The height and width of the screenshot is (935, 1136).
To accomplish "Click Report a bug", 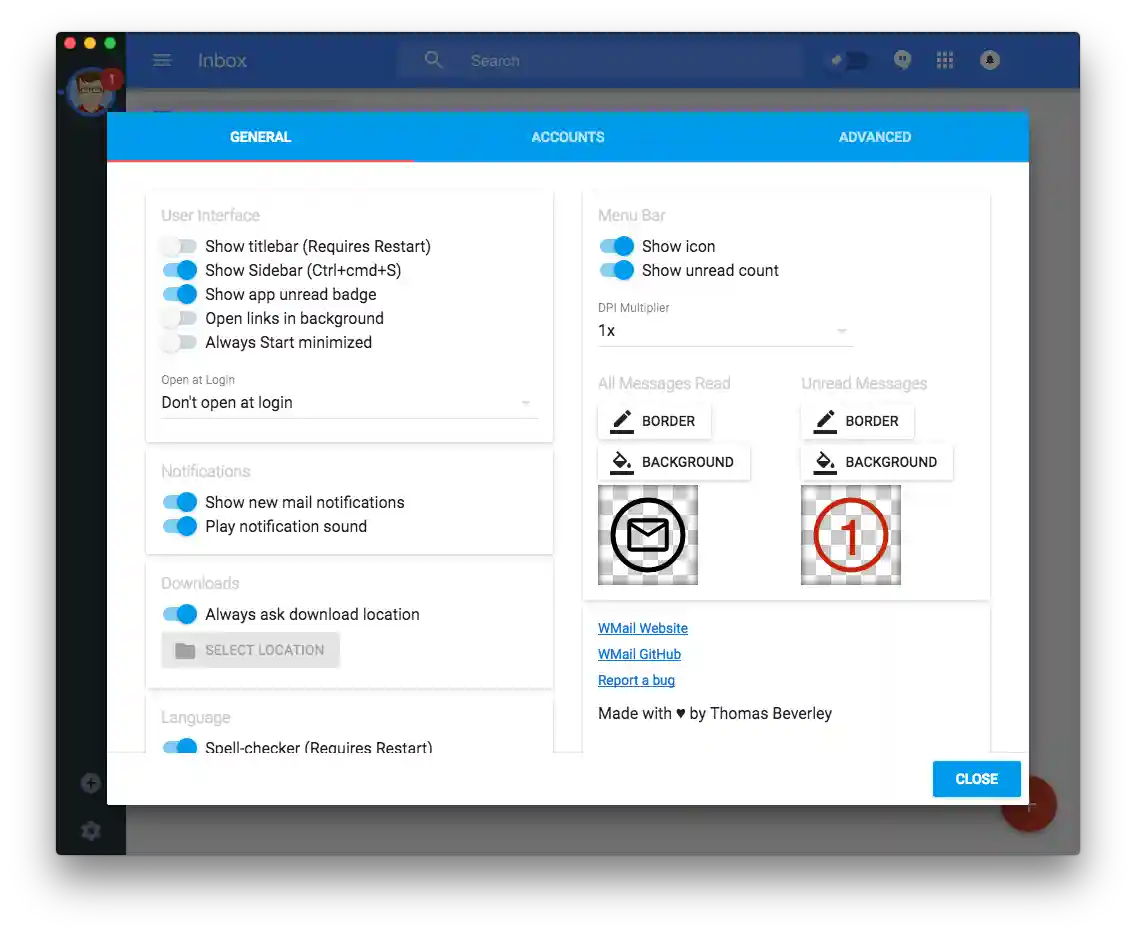I will click(x=636, y=680).
